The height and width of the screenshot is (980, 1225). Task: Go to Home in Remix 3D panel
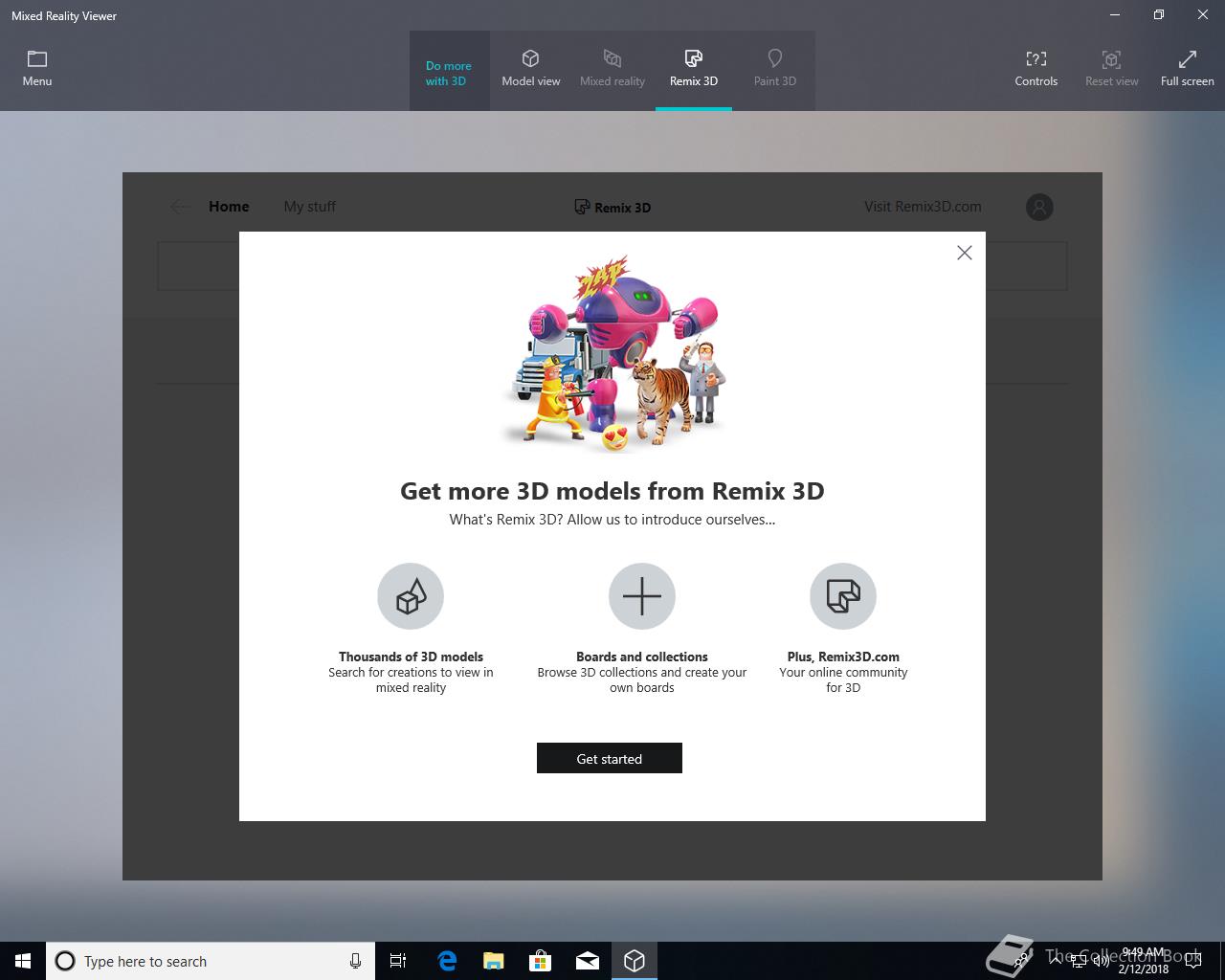(x=229, y=207)
